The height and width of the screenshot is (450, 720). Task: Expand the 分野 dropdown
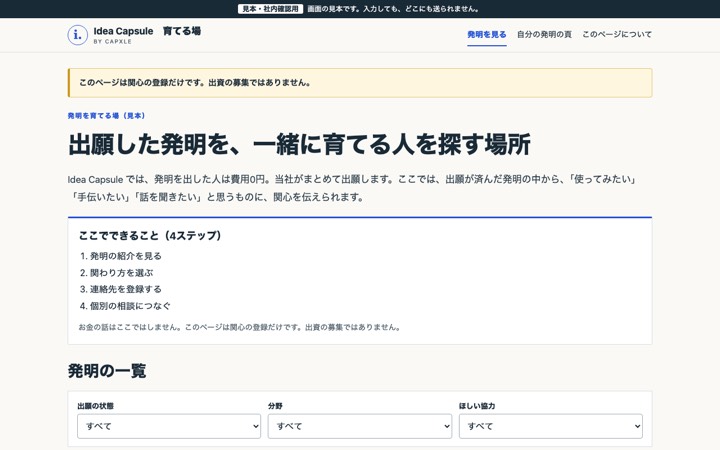360,426
